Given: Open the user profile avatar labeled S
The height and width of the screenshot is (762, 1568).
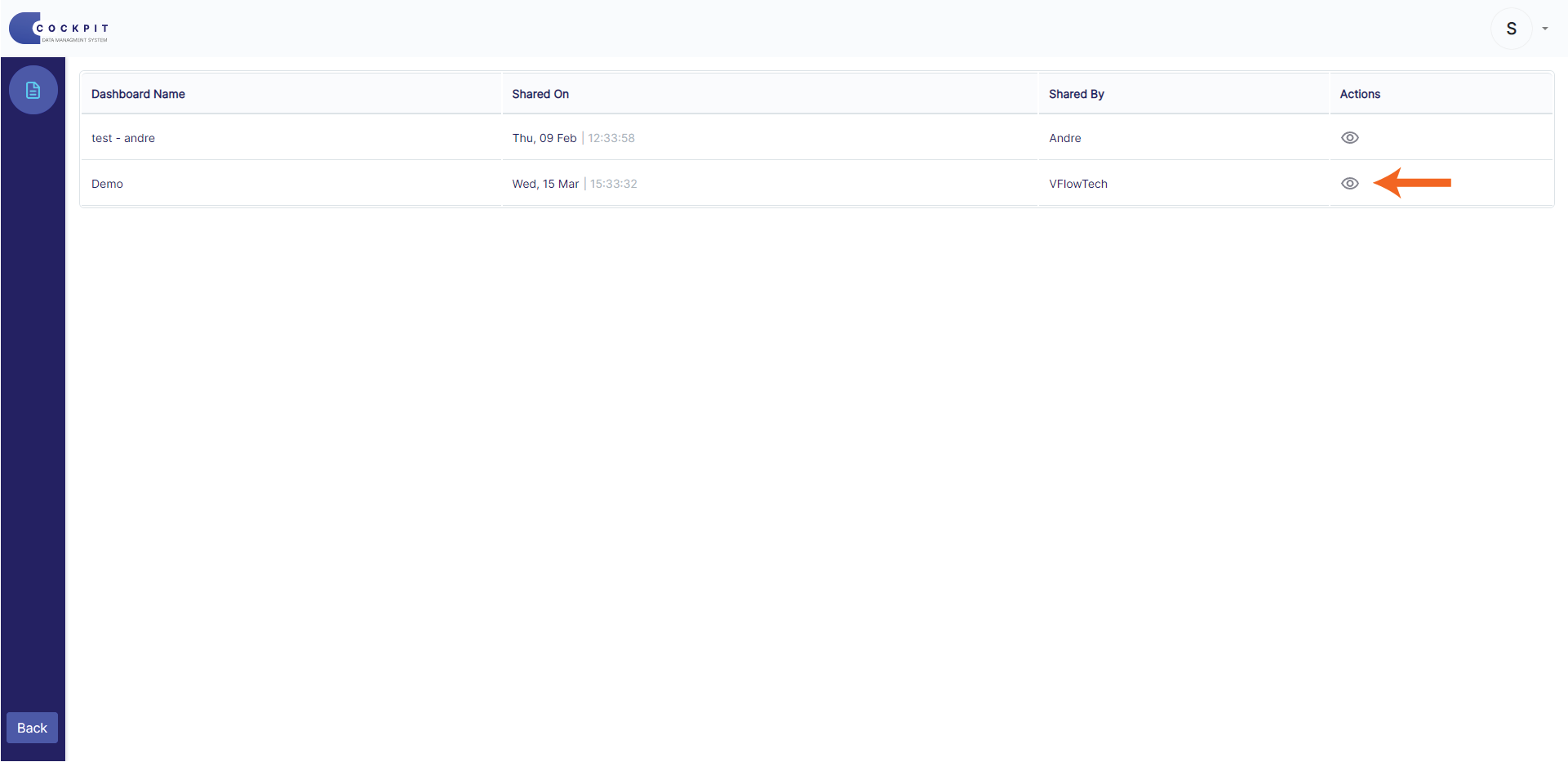Looking at the screenshot, I should 1512,28.
